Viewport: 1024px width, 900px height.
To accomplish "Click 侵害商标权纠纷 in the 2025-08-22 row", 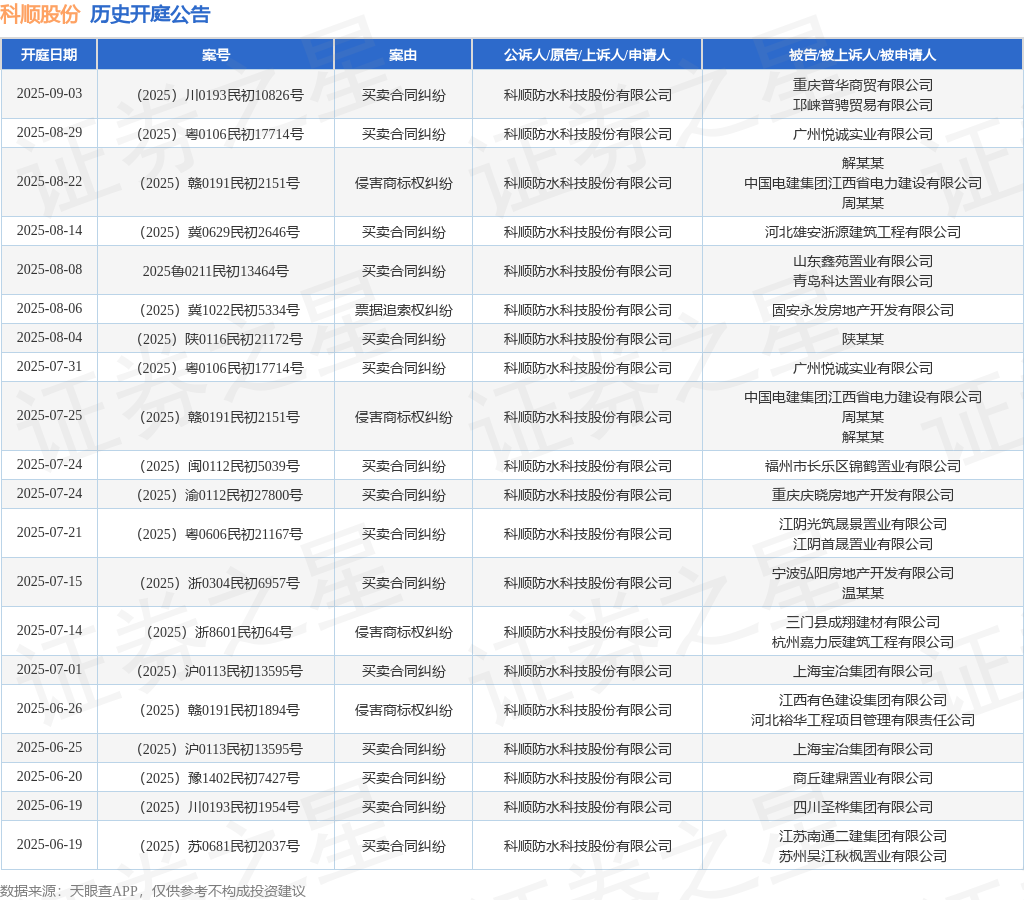I will point(403,184).
